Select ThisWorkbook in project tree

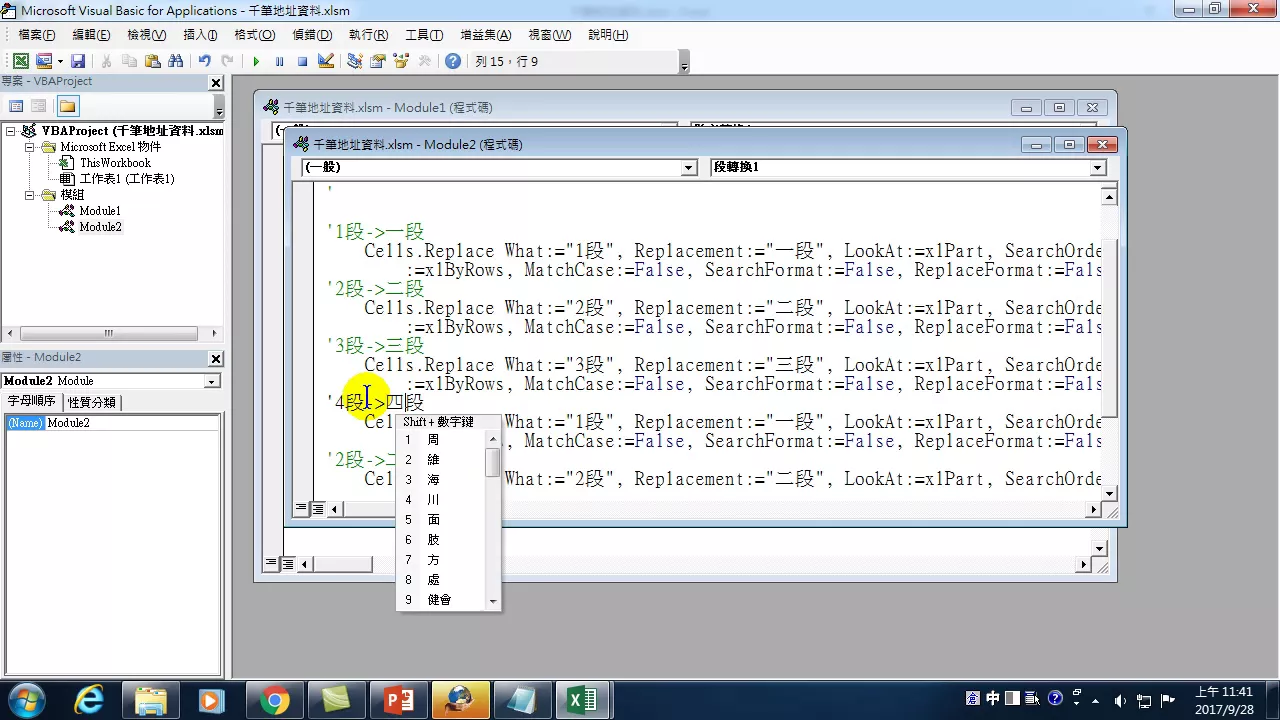pyautogui.click(x=115, y=163)
